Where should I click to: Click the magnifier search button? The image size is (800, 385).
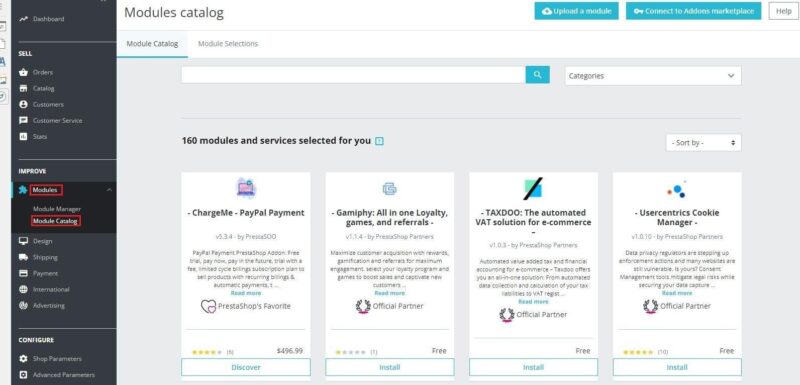coord(537,75)
